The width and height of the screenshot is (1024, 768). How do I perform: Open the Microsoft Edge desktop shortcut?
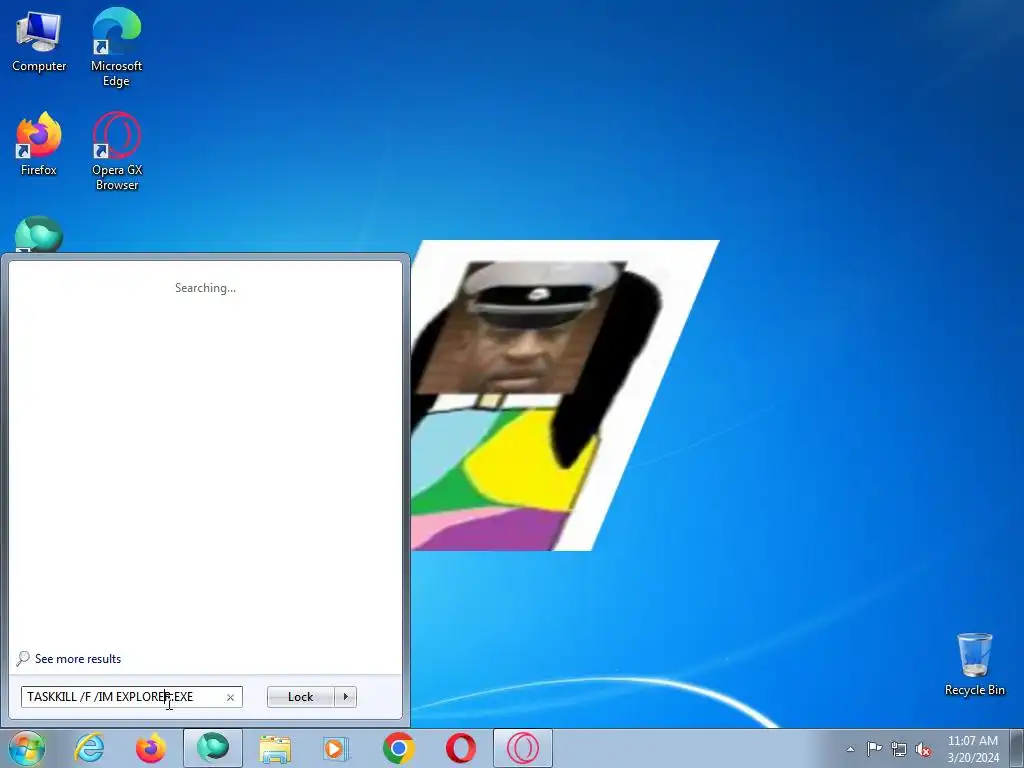tap(116, 47)
